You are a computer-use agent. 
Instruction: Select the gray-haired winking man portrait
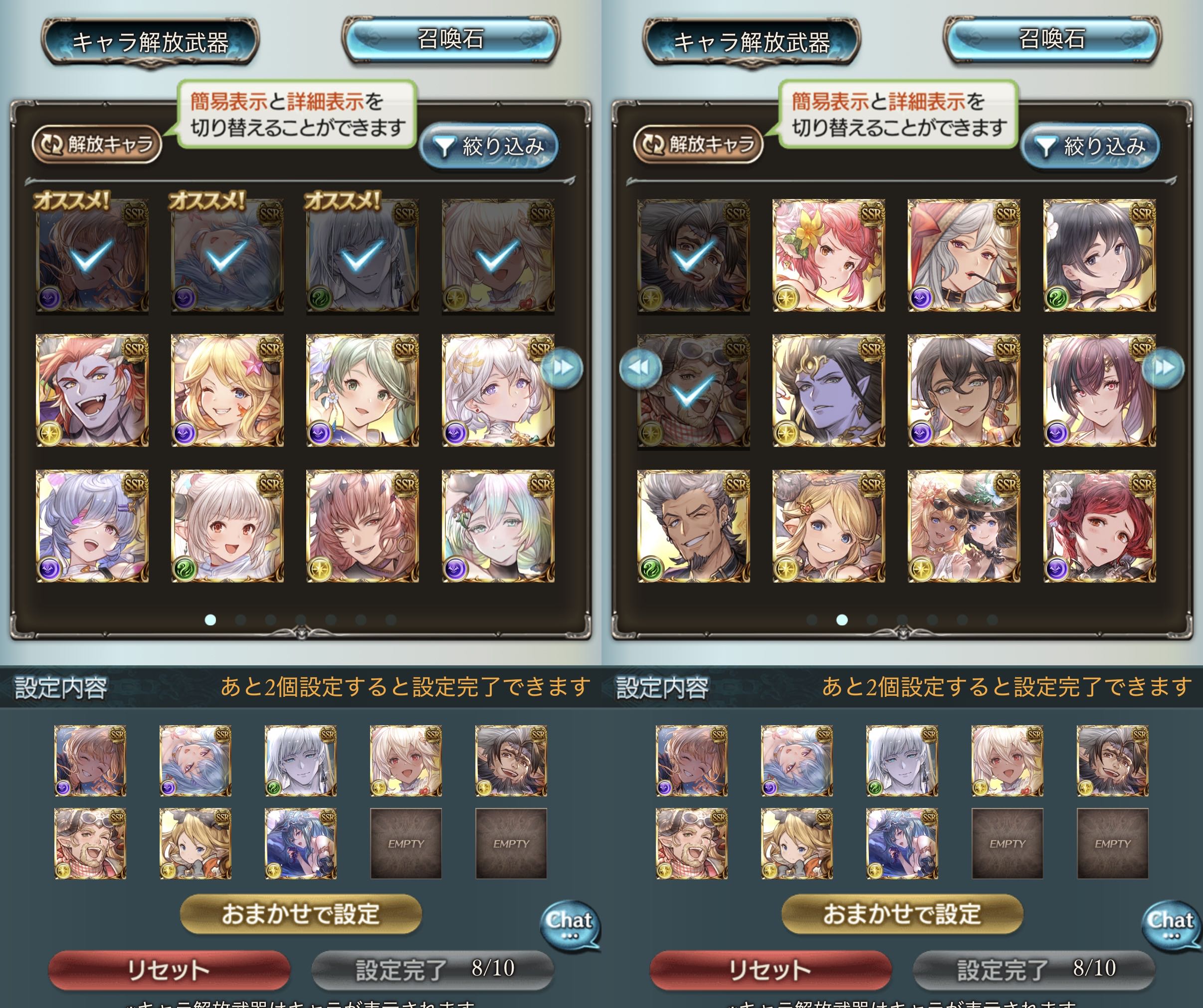(694, 526)
